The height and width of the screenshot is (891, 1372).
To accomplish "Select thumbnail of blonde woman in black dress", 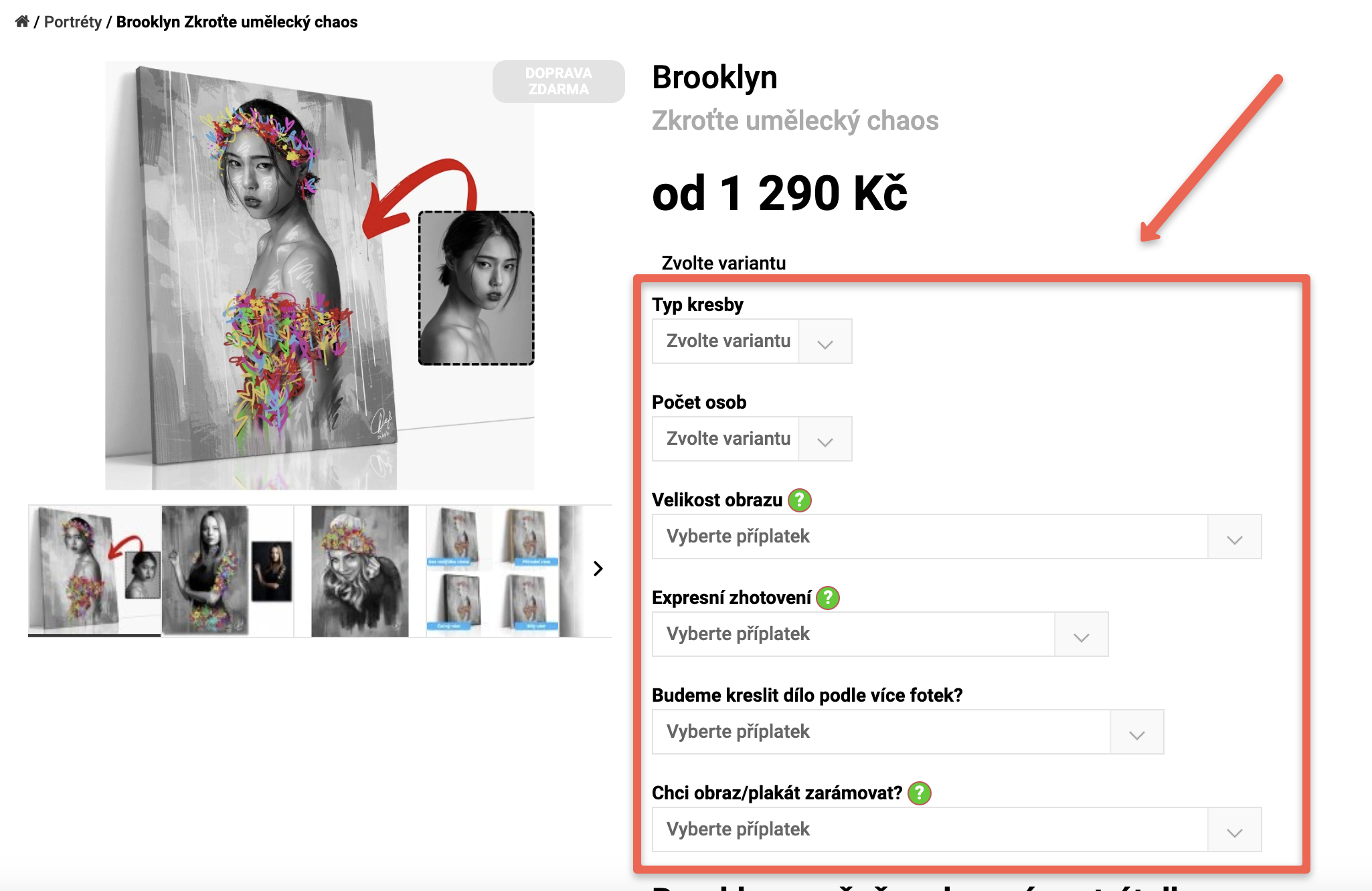I will pos(228,571).
